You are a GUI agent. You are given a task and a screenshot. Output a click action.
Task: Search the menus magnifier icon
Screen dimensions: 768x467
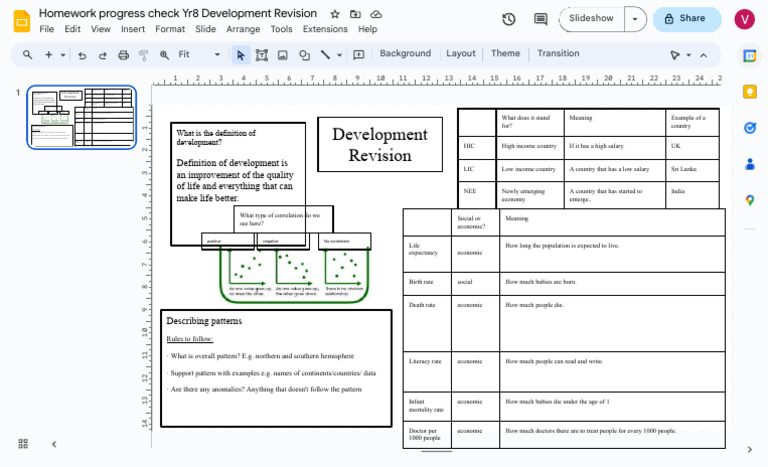(x=27, y=54)
